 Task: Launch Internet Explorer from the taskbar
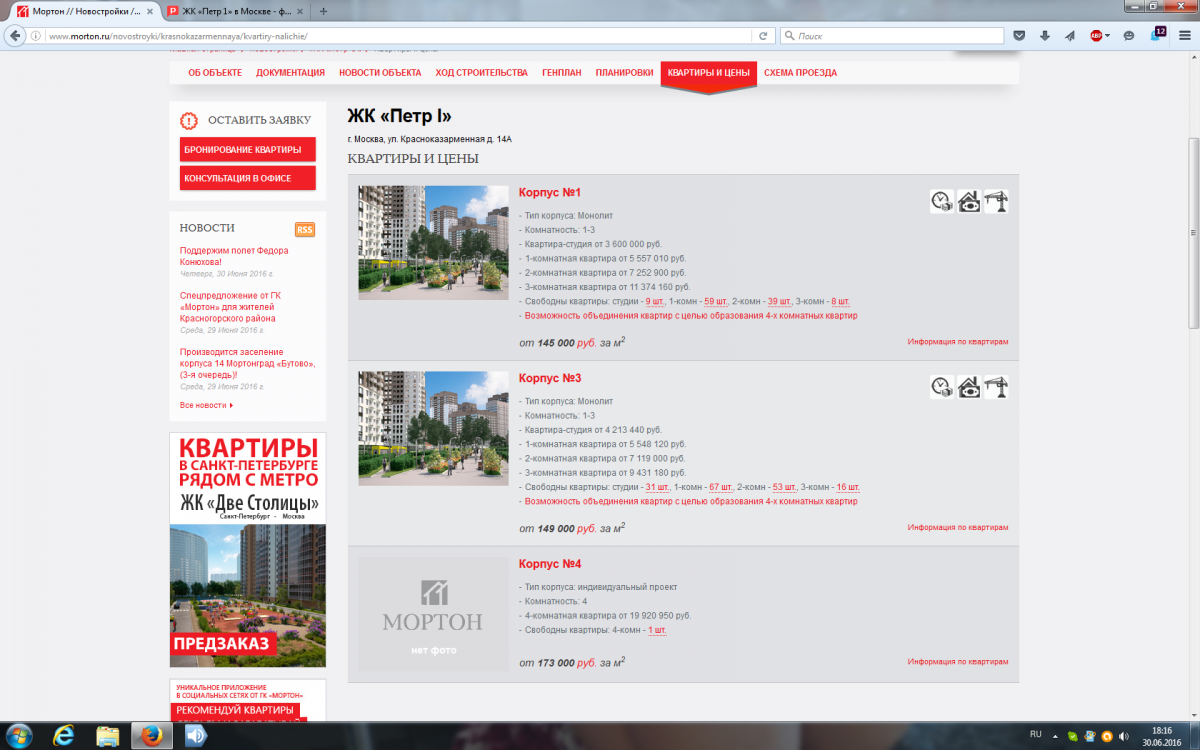coord(65,735)
